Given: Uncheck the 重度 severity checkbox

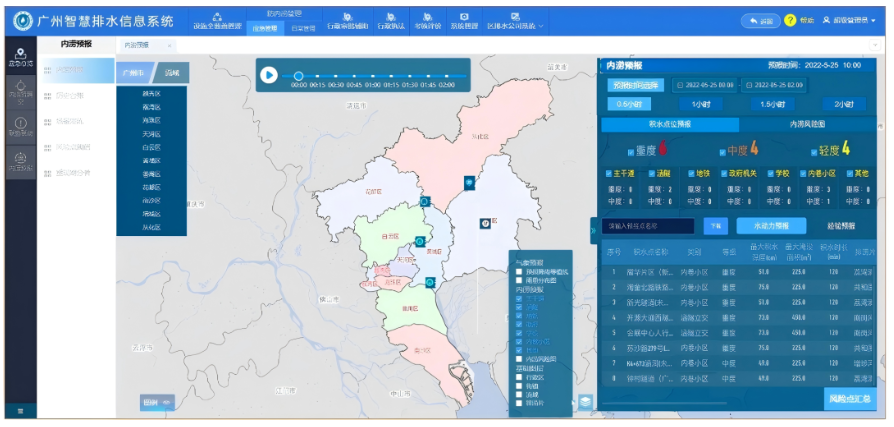Looking at the screenshot, I should coord(631,151).
